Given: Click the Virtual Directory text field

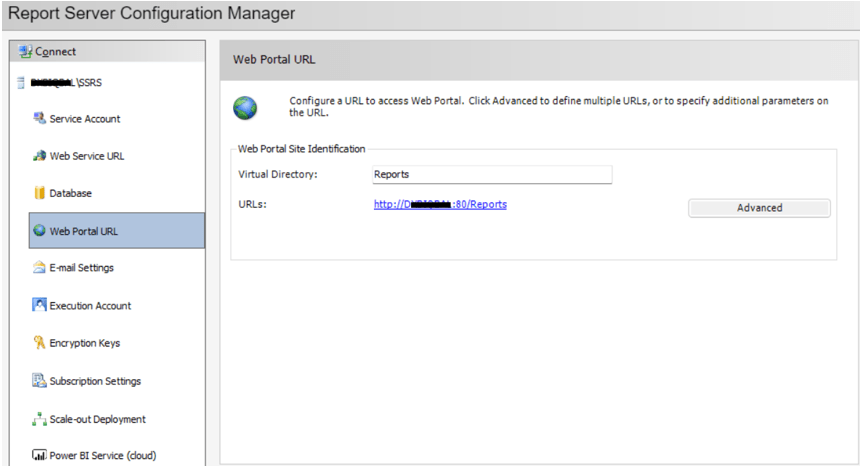Looking at the screenshot, I should [490, 174].
